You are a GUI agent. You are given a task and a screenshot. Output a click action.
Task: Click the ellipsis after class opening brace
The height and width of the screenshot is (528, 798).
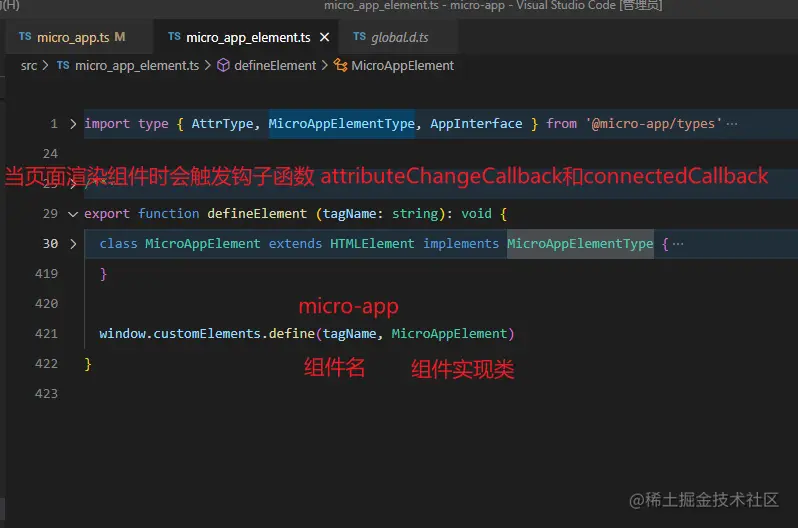pos(678,244)
